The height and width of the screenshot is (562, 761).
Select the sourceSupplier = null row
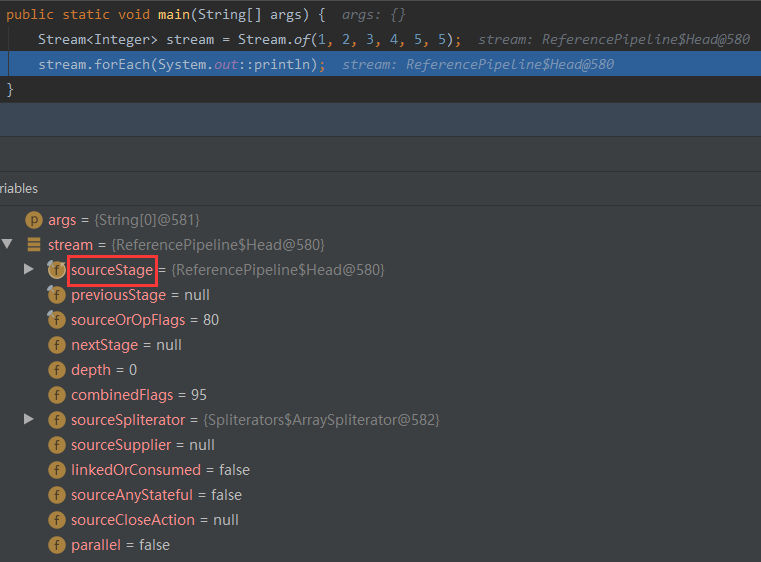380,445
